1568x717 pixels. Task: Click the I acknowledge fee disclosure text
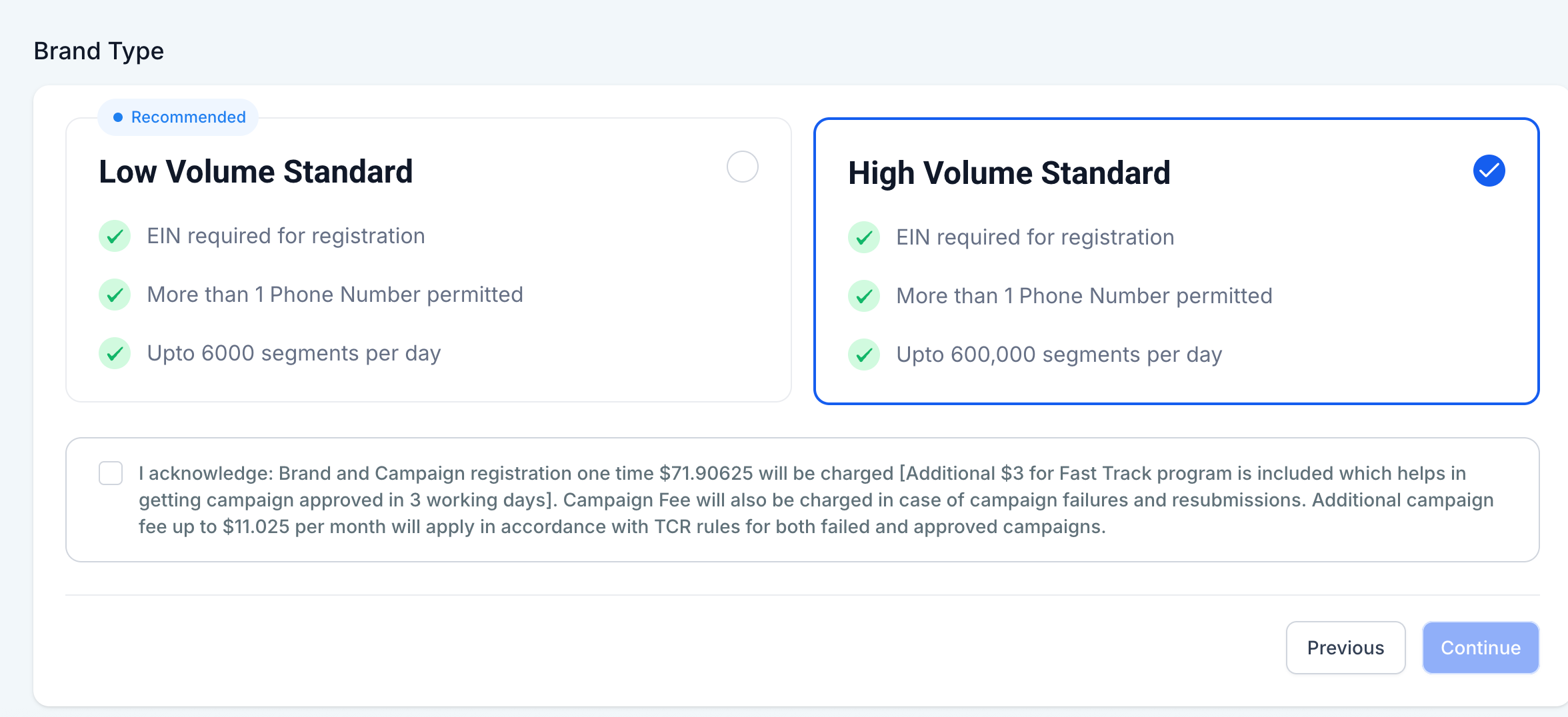pos(815,500)
